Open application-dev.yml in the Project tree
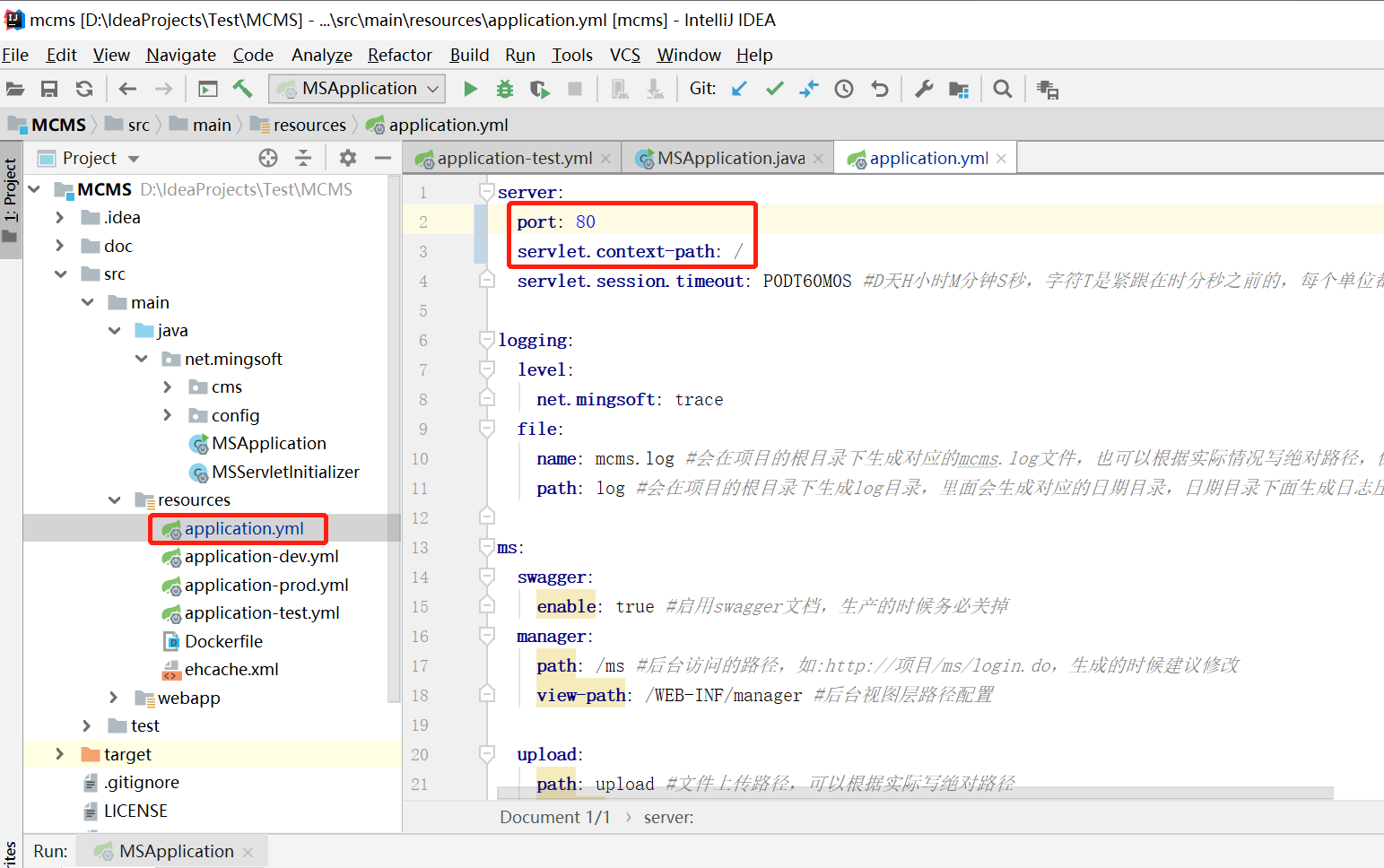Viewport: 1384px width, 868px height. coord(261,556)
